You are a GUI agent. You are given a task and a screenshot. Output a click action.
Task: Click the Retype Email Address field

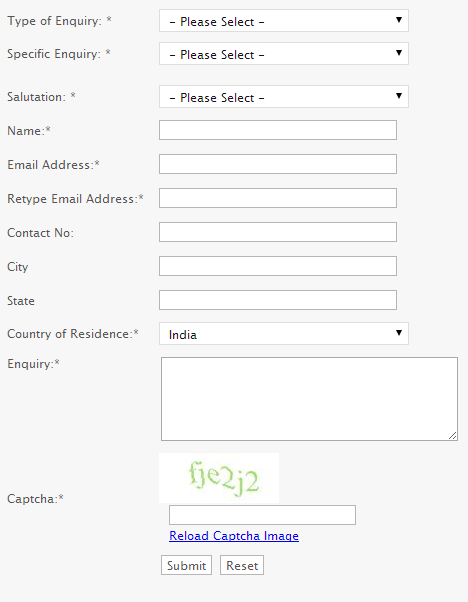(x=278, y=198)
